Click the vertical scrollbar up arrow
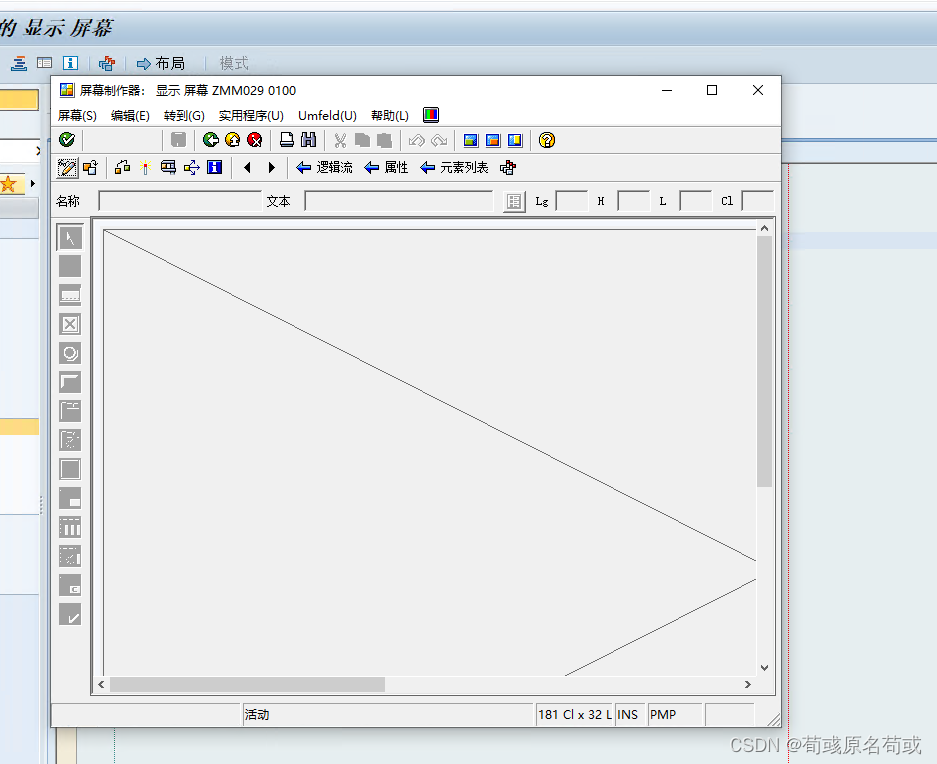 [x=764, y=228]
